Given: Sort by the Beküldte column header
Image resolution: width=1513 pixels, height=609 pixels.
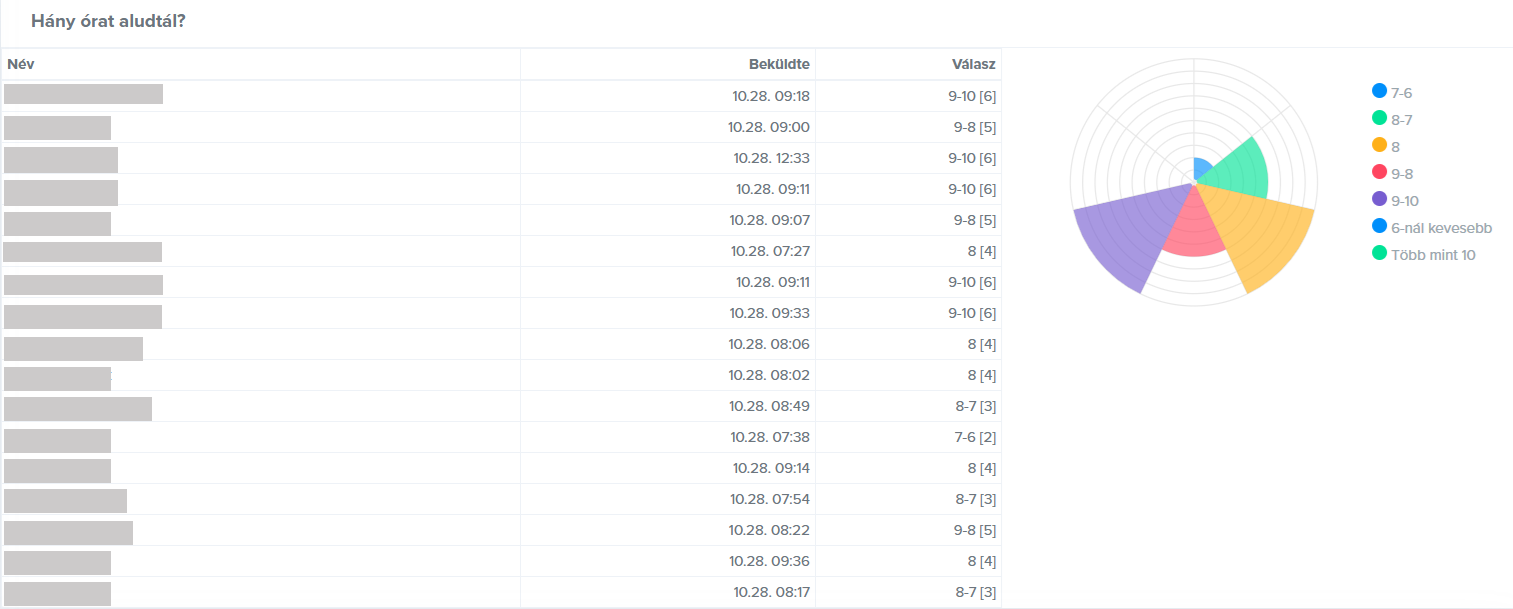Looking at the screenshot, I should [779, 65].
